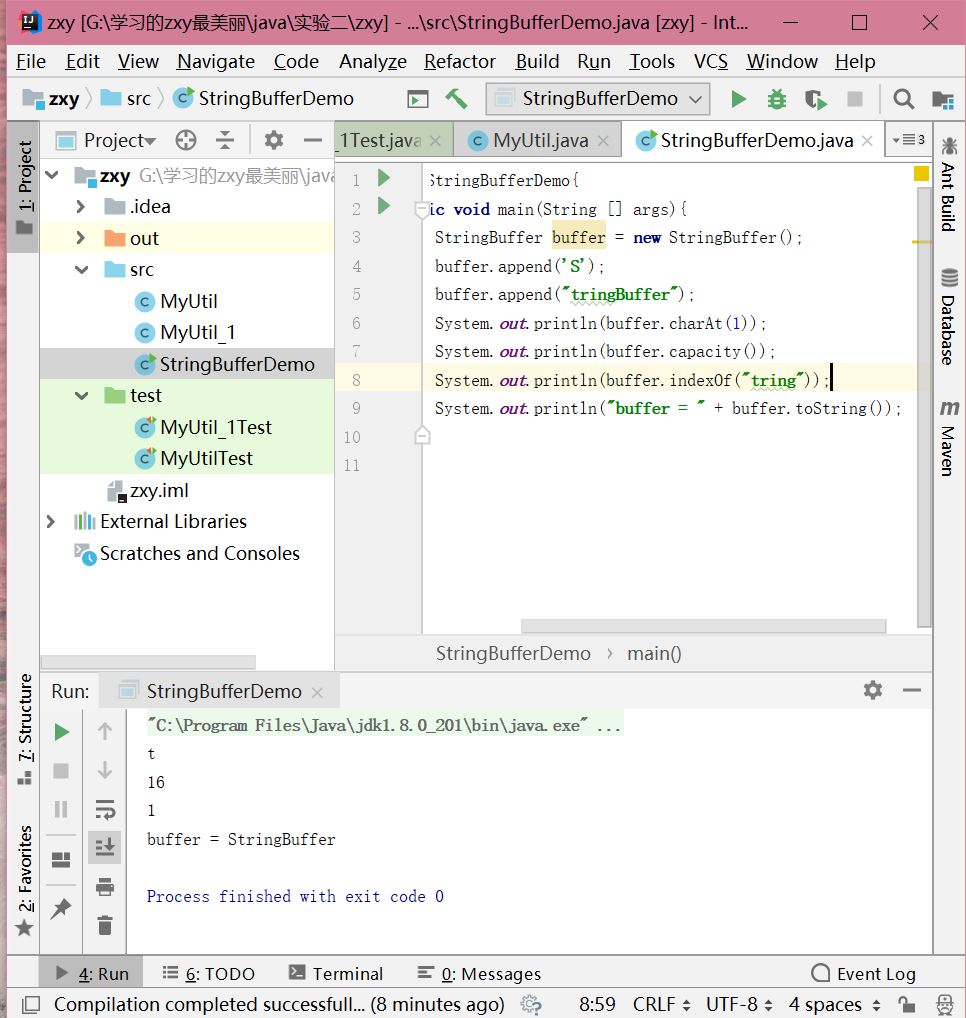Screen dimensions: 966x1018
Task: Collapse the zxy project root
Action: (x=53, y=175)
